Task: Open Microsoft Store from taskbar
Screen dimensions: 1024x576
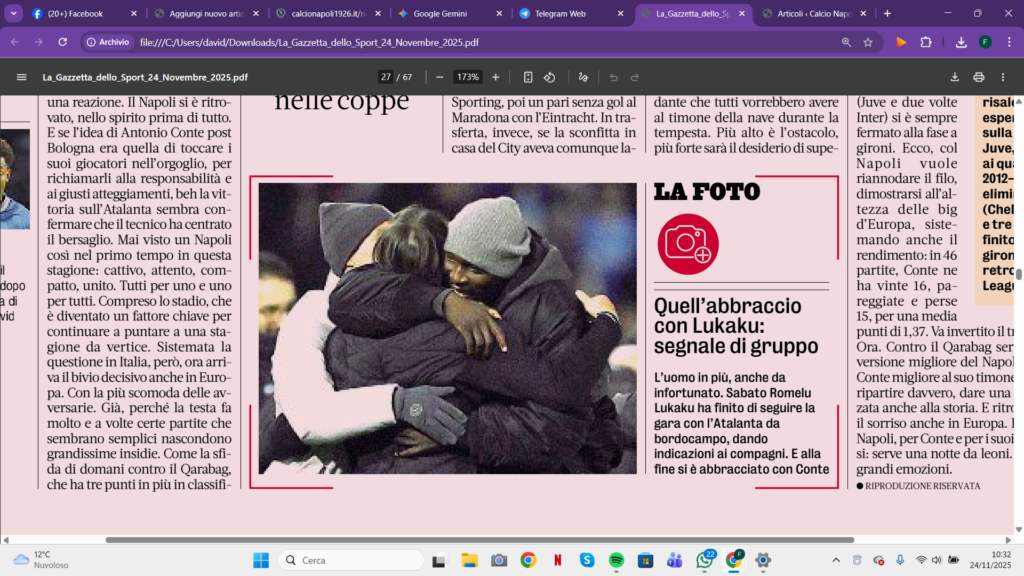Action: pos(646,560)
